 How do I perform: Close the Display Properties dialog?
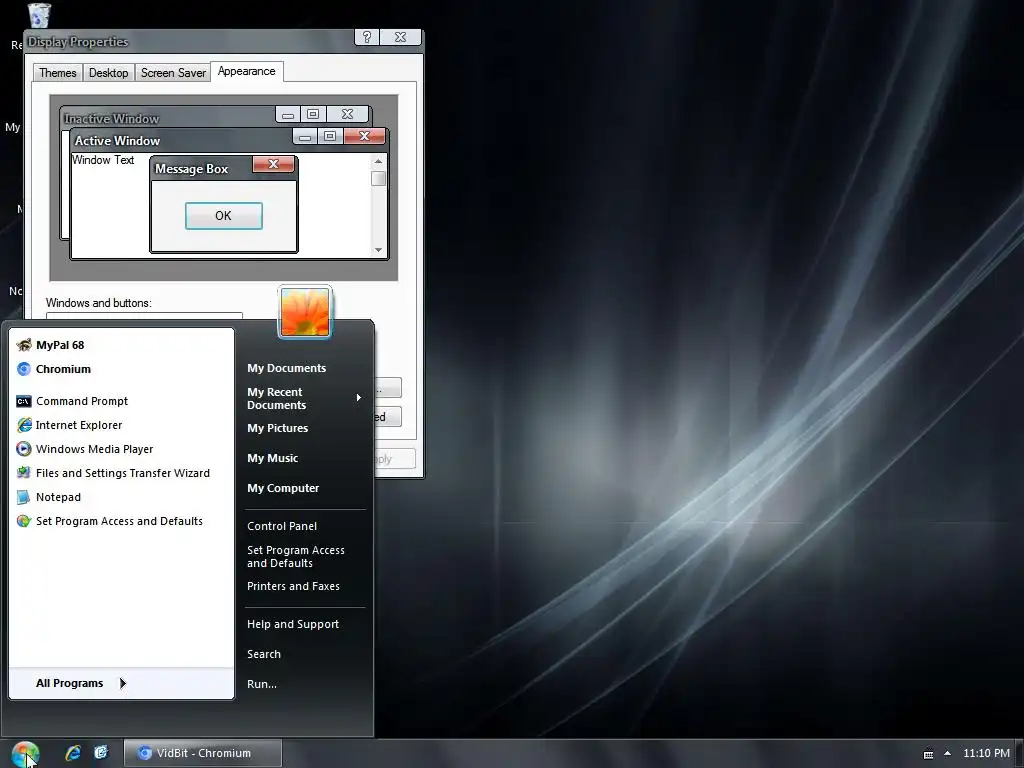tap(400, 37)
